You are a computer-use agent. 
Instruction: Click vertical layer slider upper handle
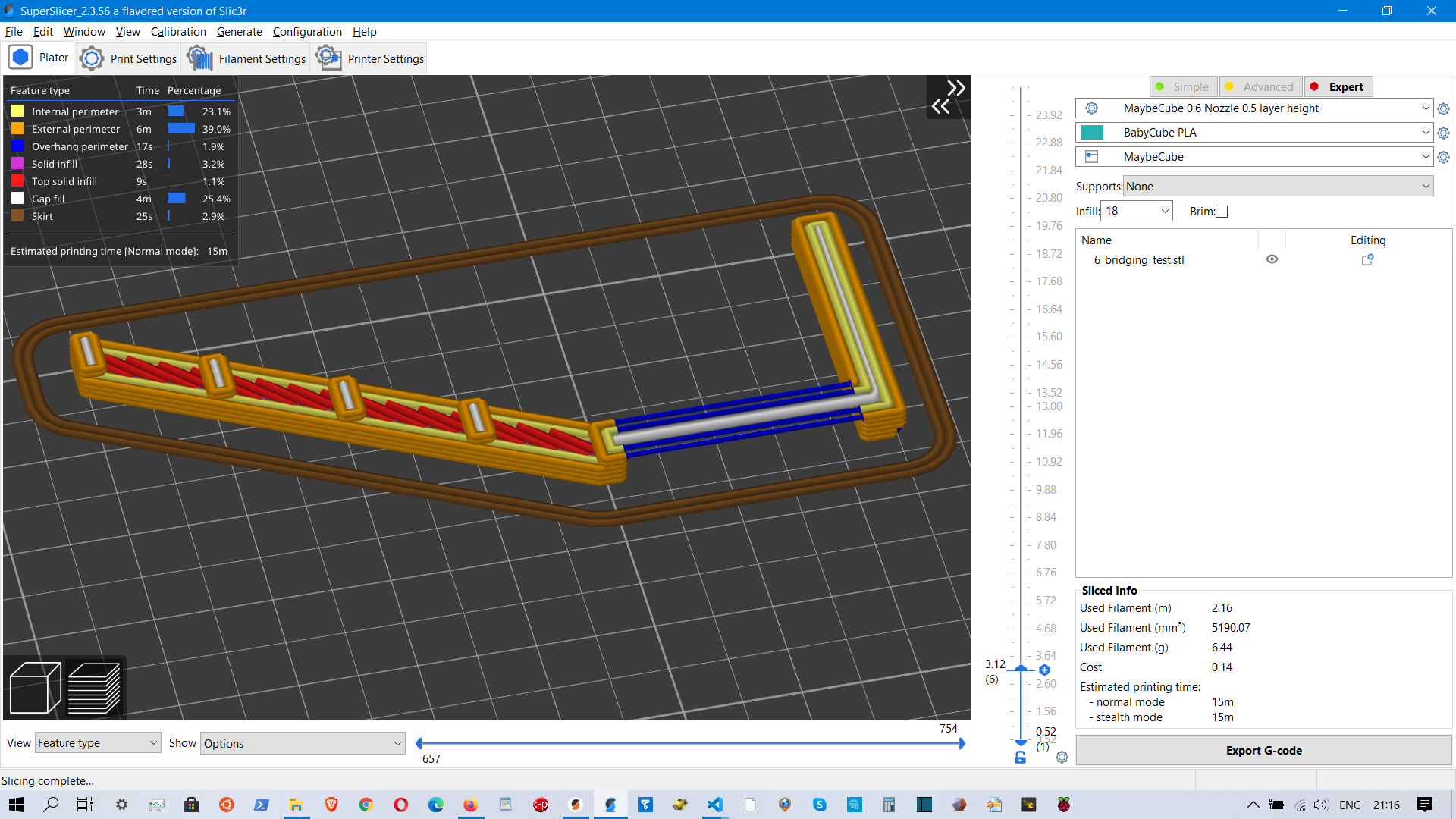1021,669
